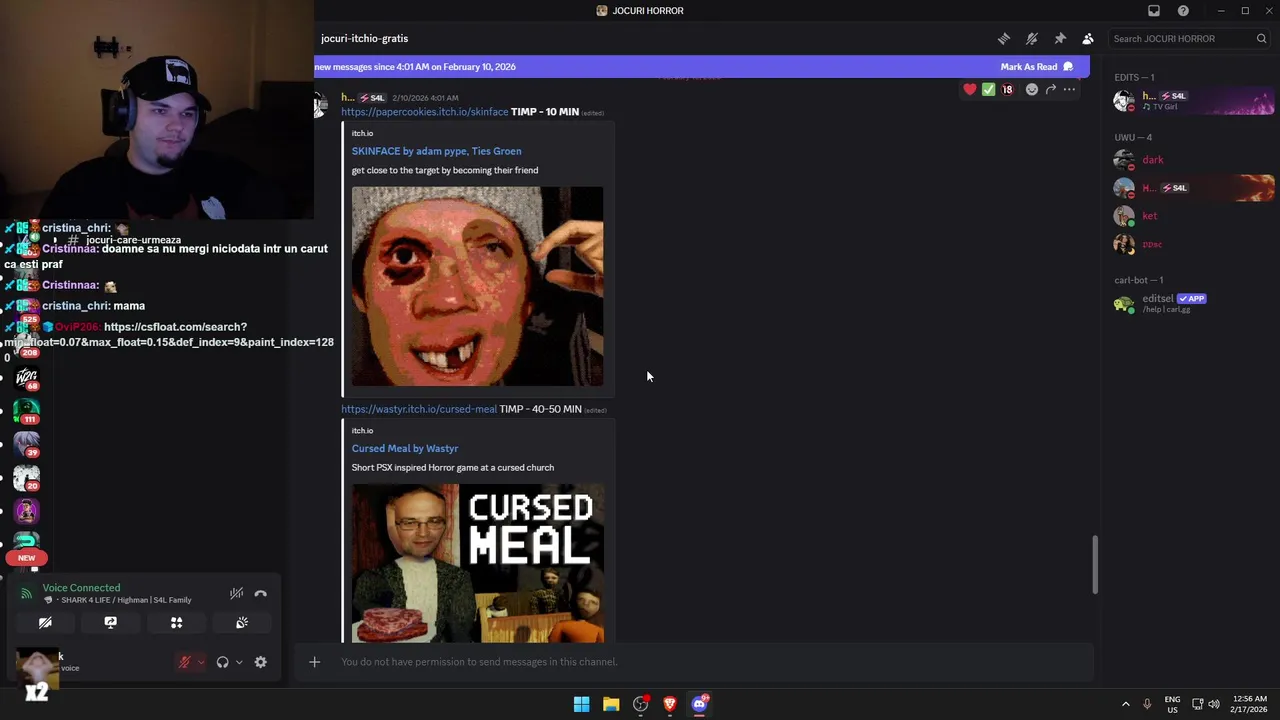This screenshot has width=1280, height=720.
Task: Click the chat scrollbar thumb
Action: 1095,565
